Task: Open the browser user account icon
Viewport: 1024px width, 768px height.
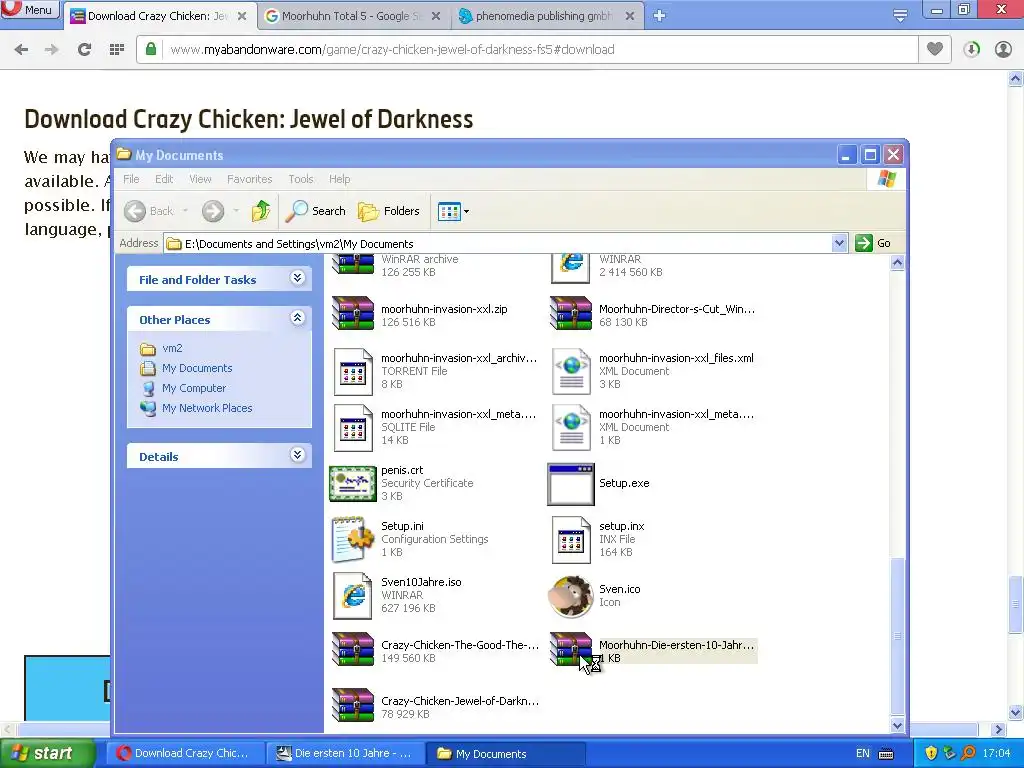Action: point(1003,49)
